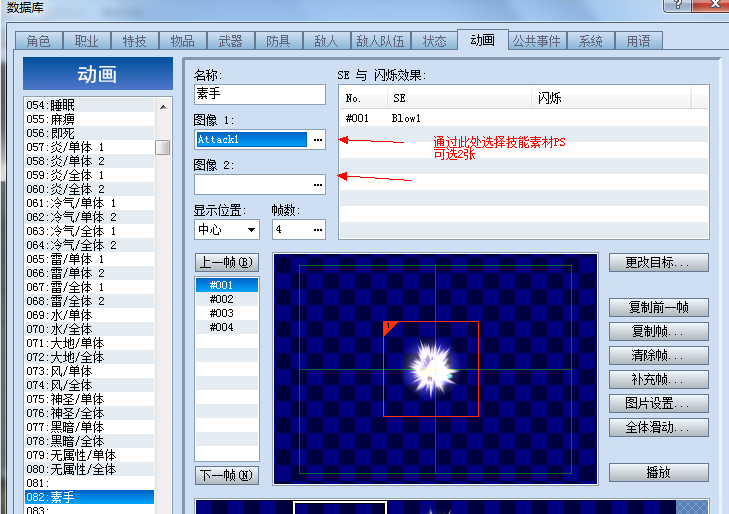This screenshot has width=729, height=514.
Task: Switch to the 物品 tab
Action: pyautogui.click(x=182, y=41)
